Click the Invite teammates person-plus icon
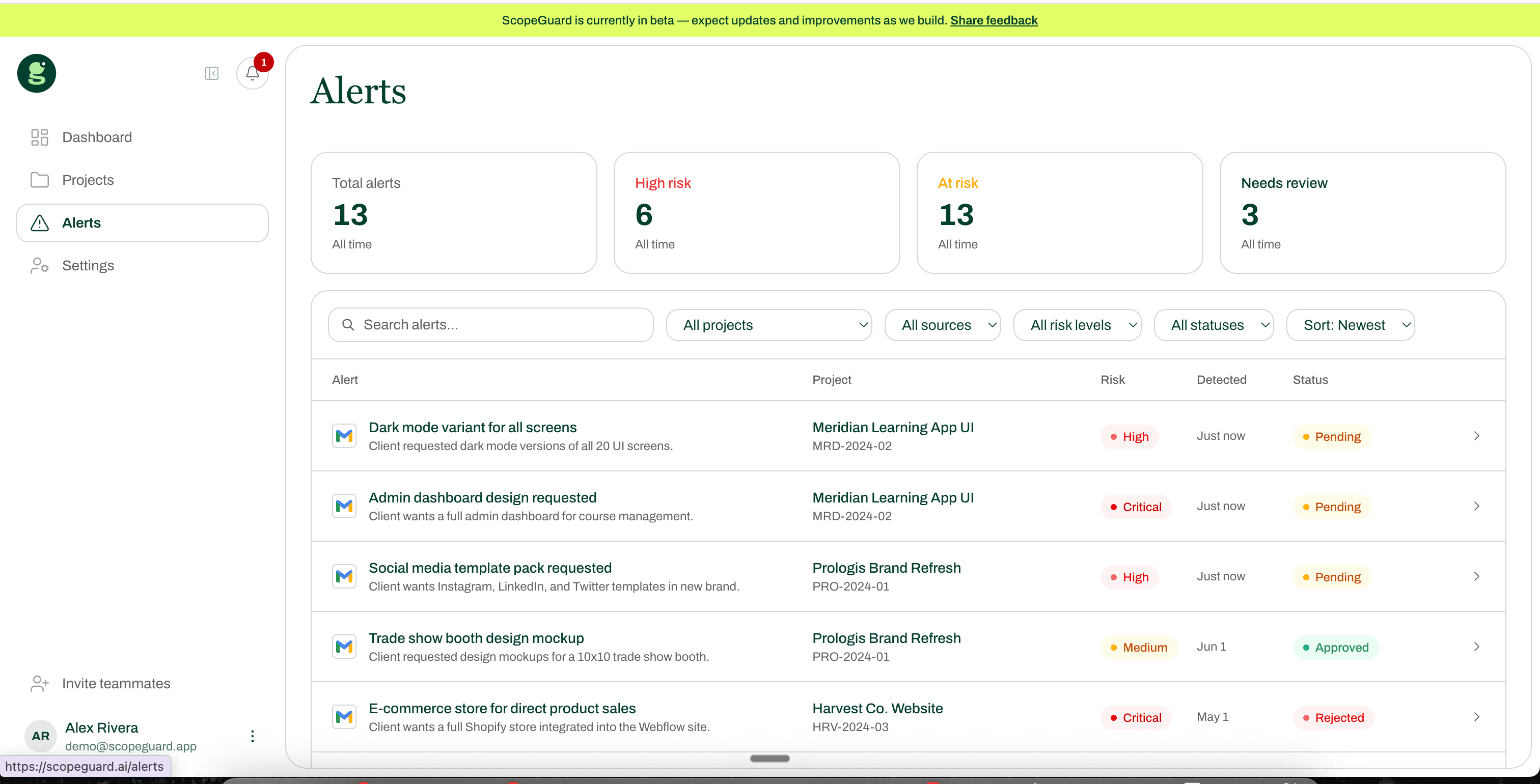Screen dimensions: 1540x784 pyautogui.click(x=39, y=684)
